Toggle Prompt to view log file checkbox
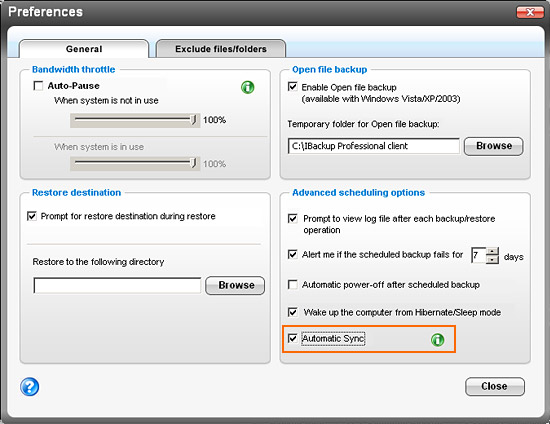Viewport: 550px width, 424px height. pyautogui.click(x=293, y=219)
